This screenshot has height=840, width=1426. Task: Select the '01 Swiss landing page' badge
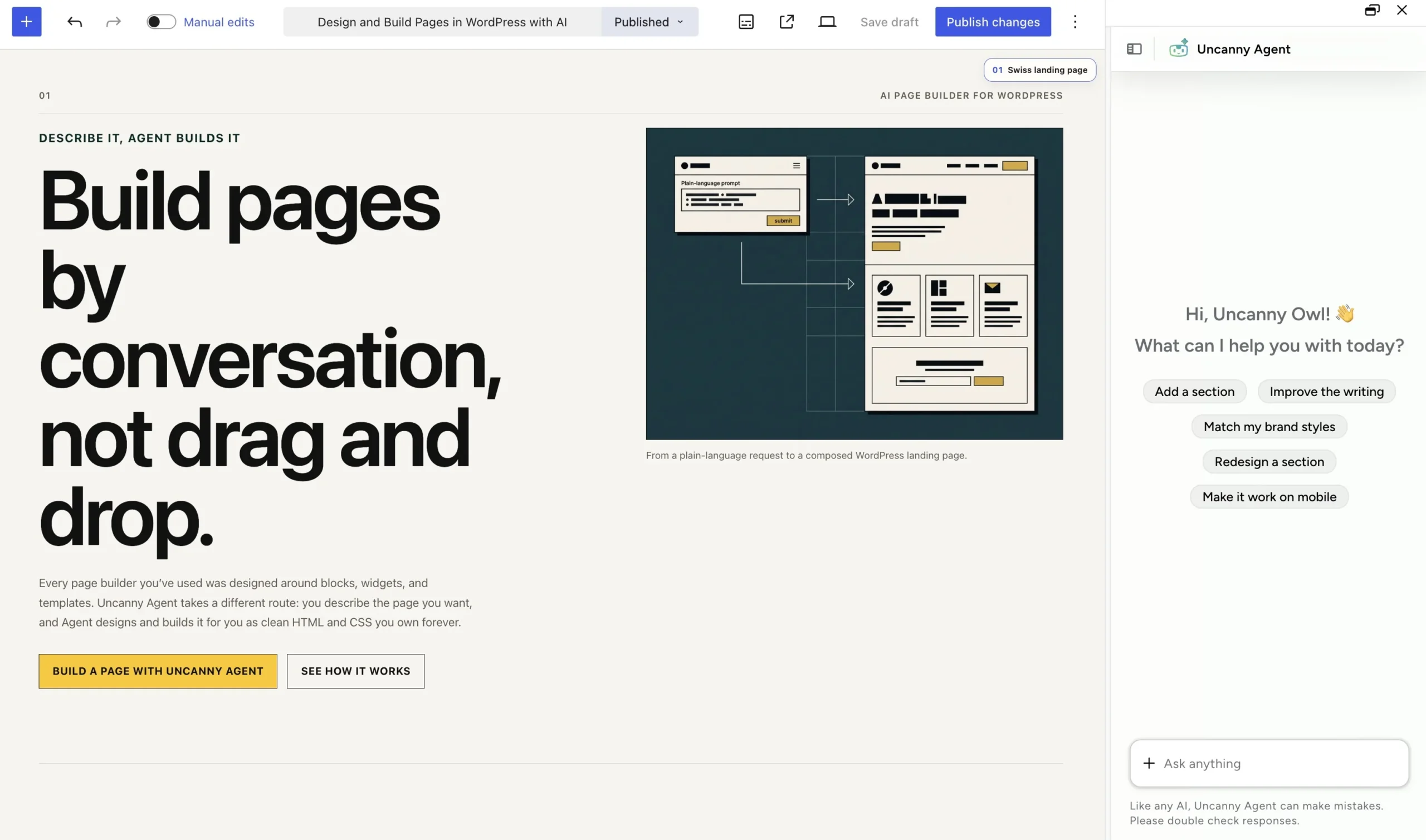(1039, 70)
